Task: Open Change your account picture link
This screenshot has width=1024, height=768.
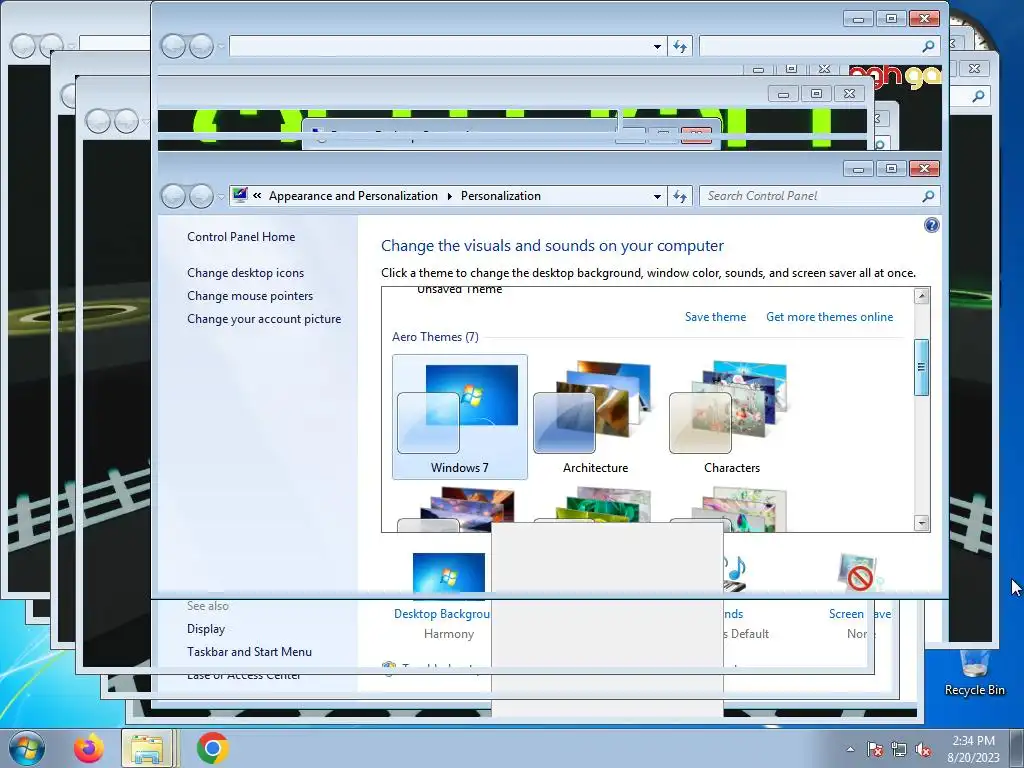Action: 264,319
